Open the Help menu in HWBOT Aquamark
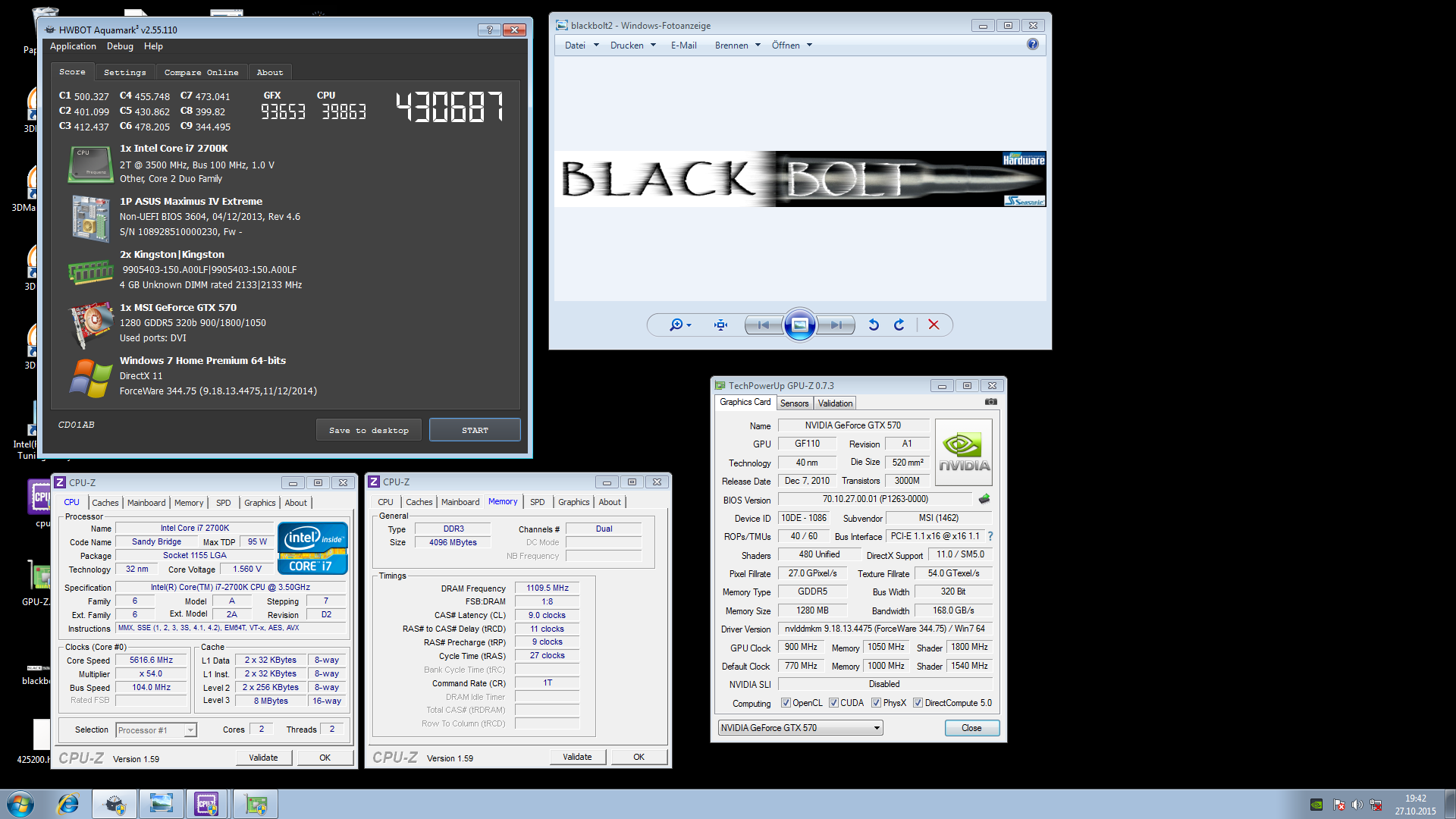Image resolution: width=1456 pixels, height=819 pixels. (153, 46)
